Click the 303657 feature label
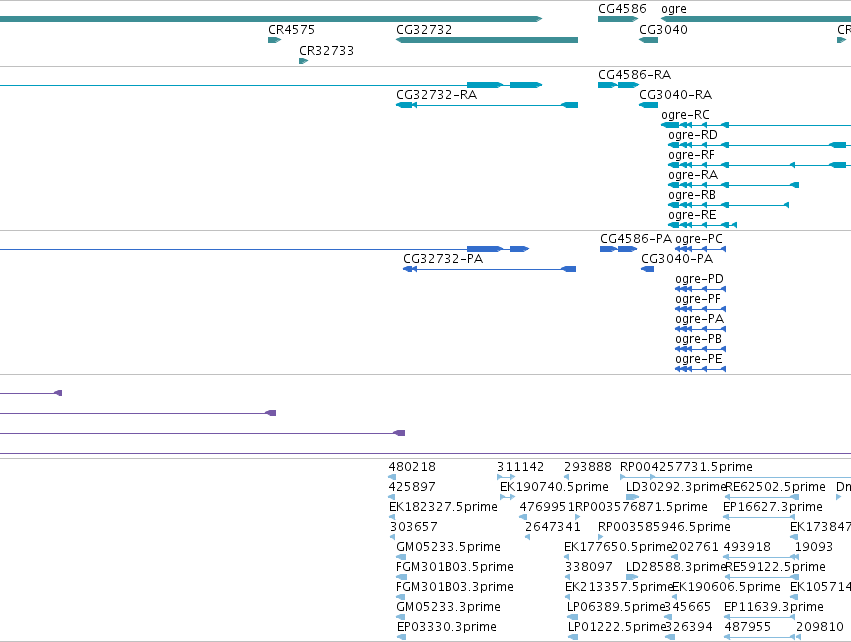 click(414, 527)
